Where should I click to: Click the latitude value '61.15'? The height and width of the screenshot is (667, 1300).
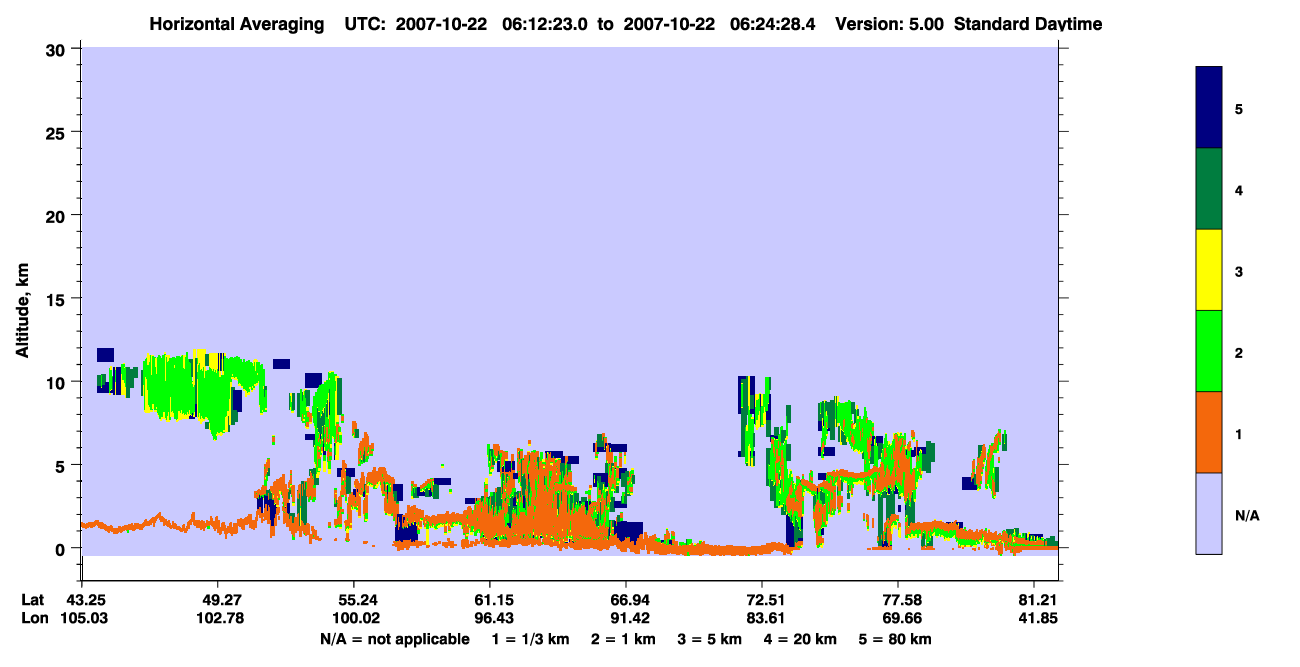490,600
